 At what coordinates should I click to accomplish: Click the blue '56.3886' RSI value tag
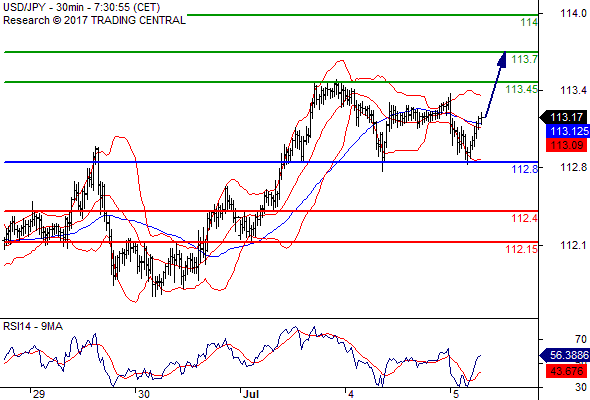(565, 355)
